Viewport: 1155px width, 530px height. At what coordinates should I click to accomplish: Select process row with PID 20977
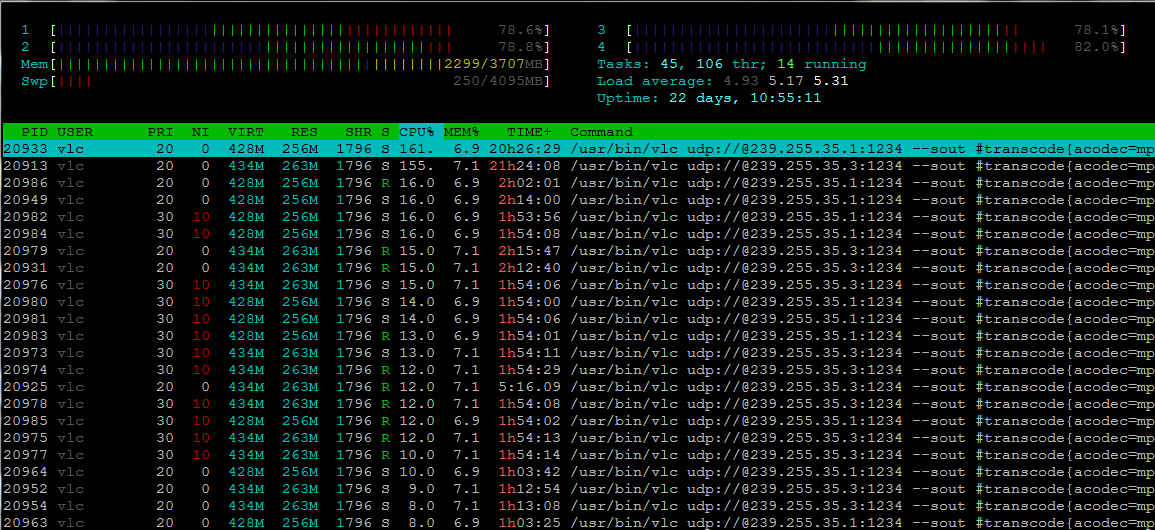click(x=578, y=454)
